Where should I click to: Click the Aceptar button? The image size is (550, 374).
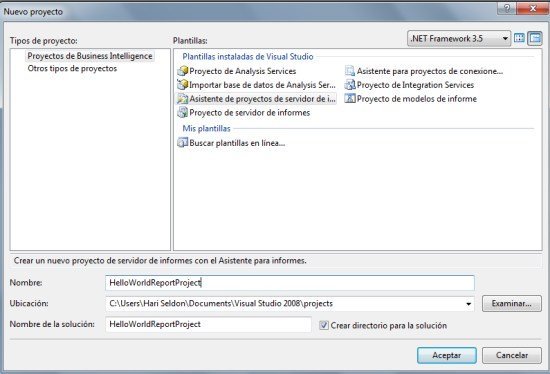click(447, 355)
